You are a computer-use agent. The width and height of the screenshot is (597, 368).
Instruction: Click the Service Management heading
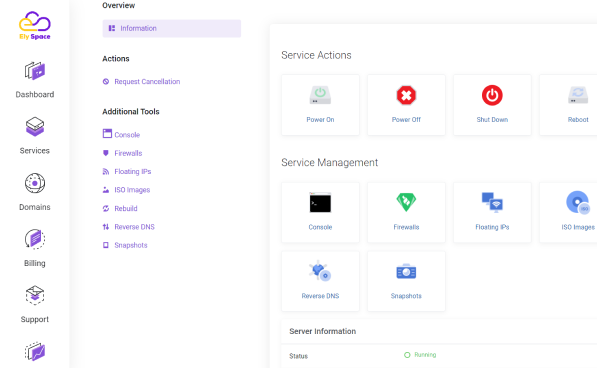pos(329,162)
